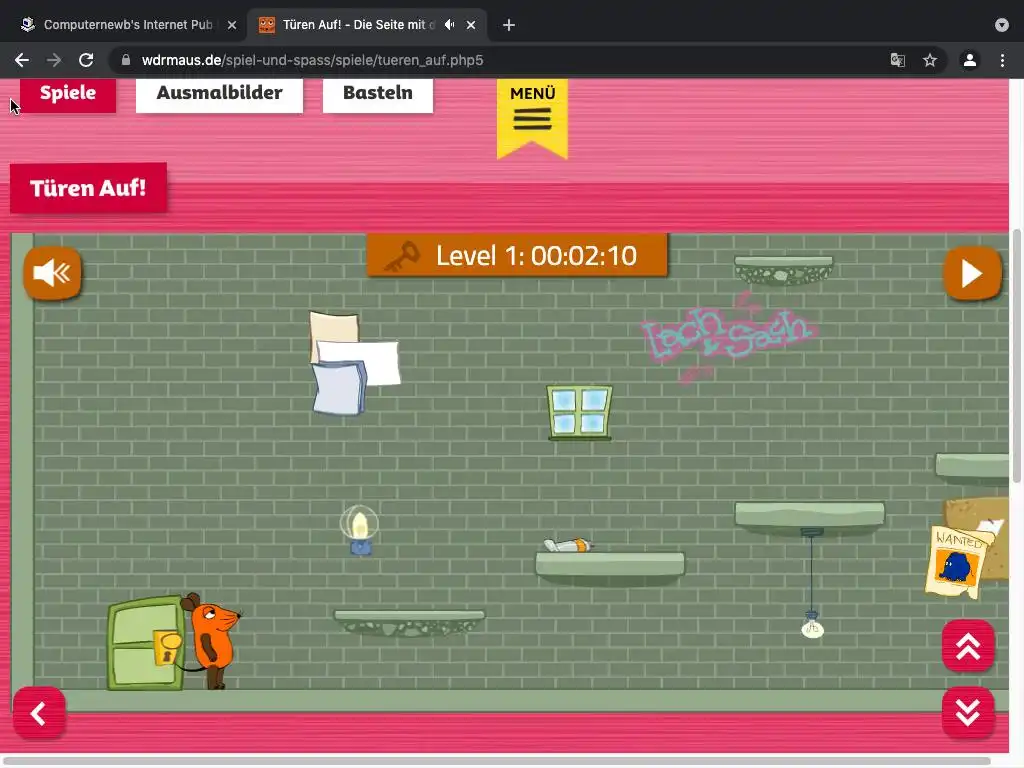Screen dimensions: 1024x768
Task: Close the Türen Auf! browser tab
Action: click(x=471, y=25)
